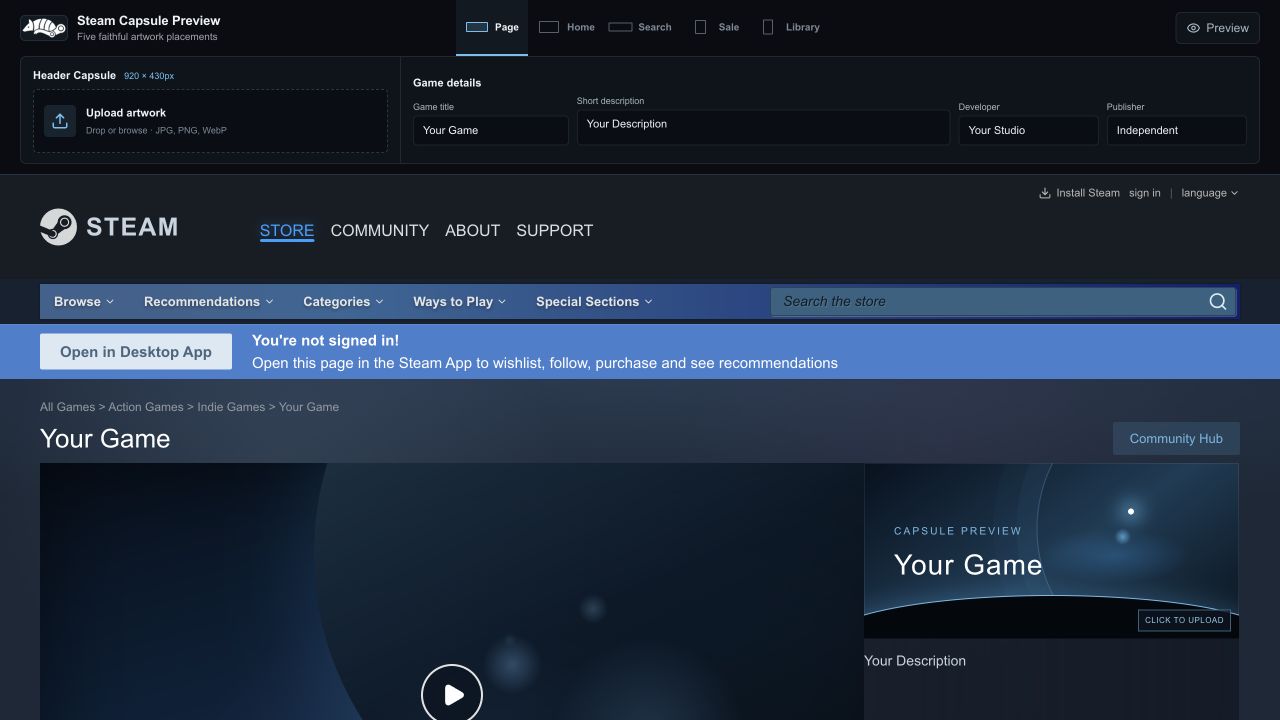Click the Your Game breadcrumb
1280x720 pixels.
tap(309, 407)
